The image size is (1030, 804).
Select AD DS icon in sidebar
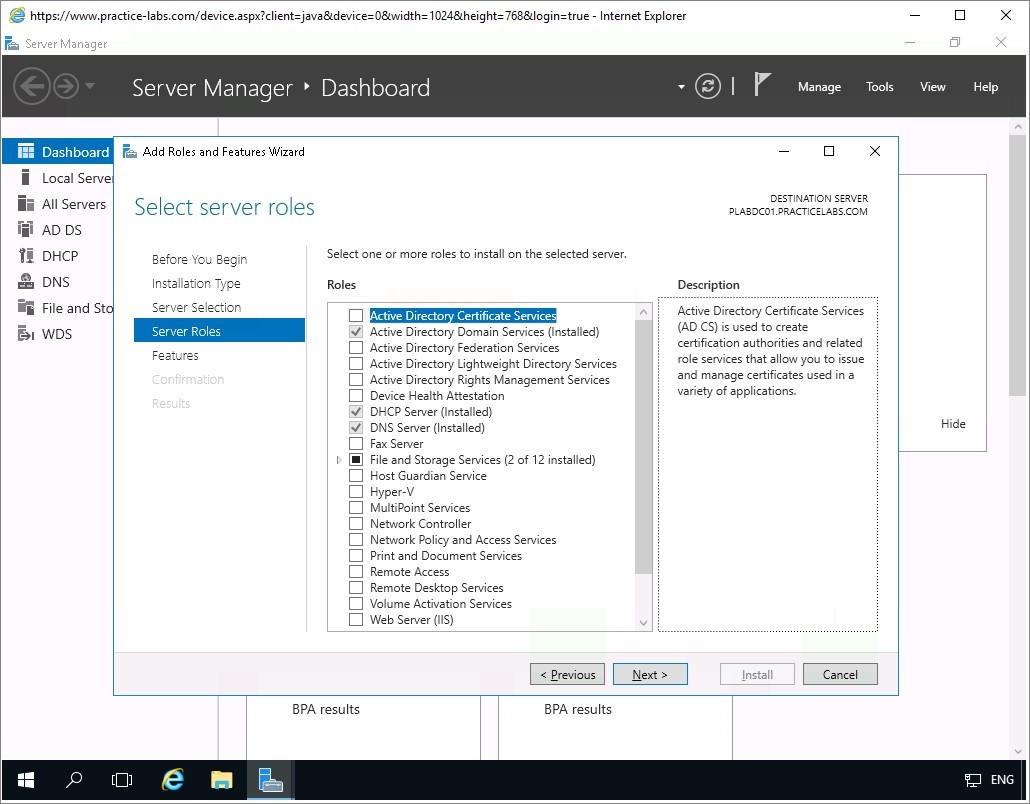pyautogui.click(x=26, y=229)
